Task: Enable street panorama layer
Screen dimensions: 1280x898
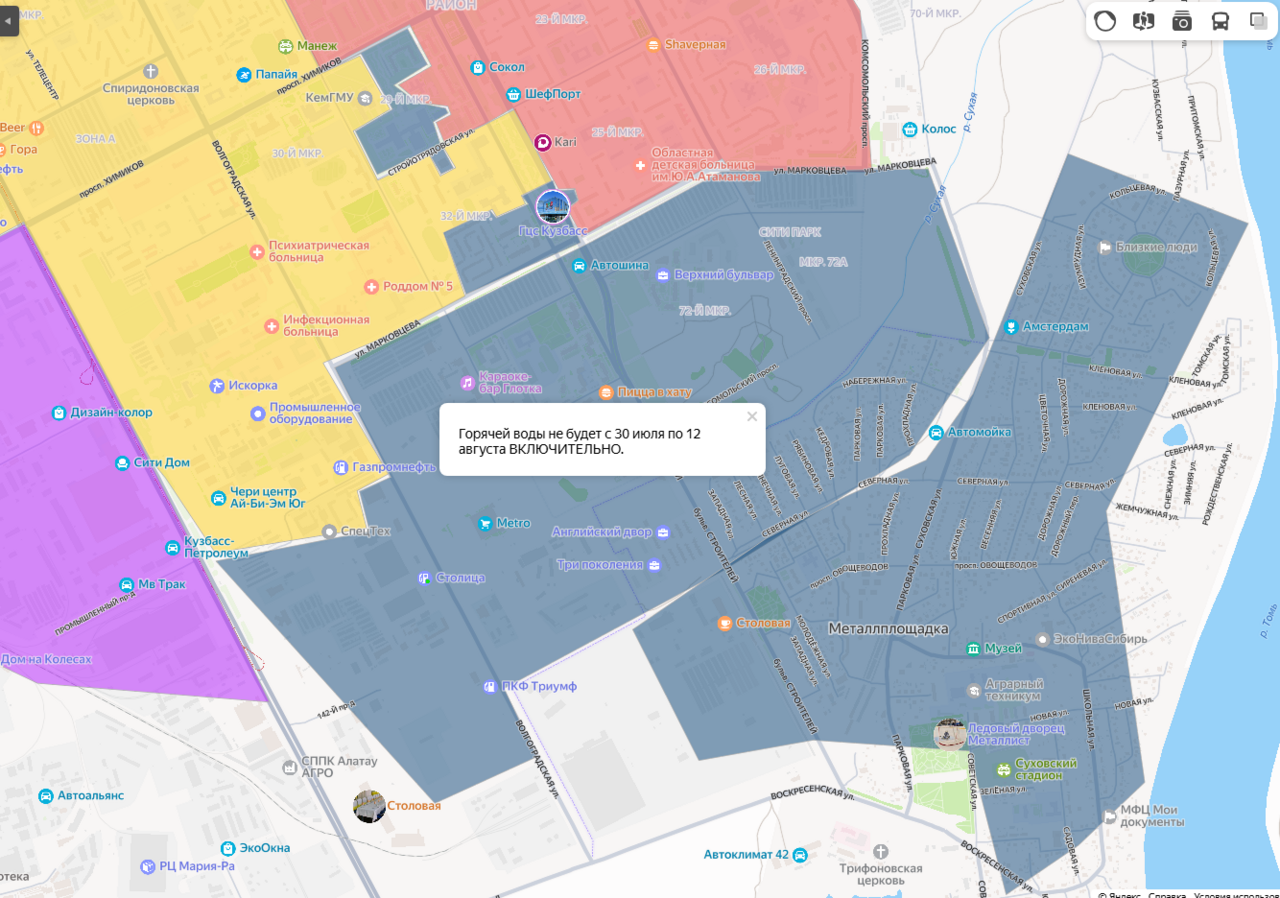Action: (x=1143, y=21)
